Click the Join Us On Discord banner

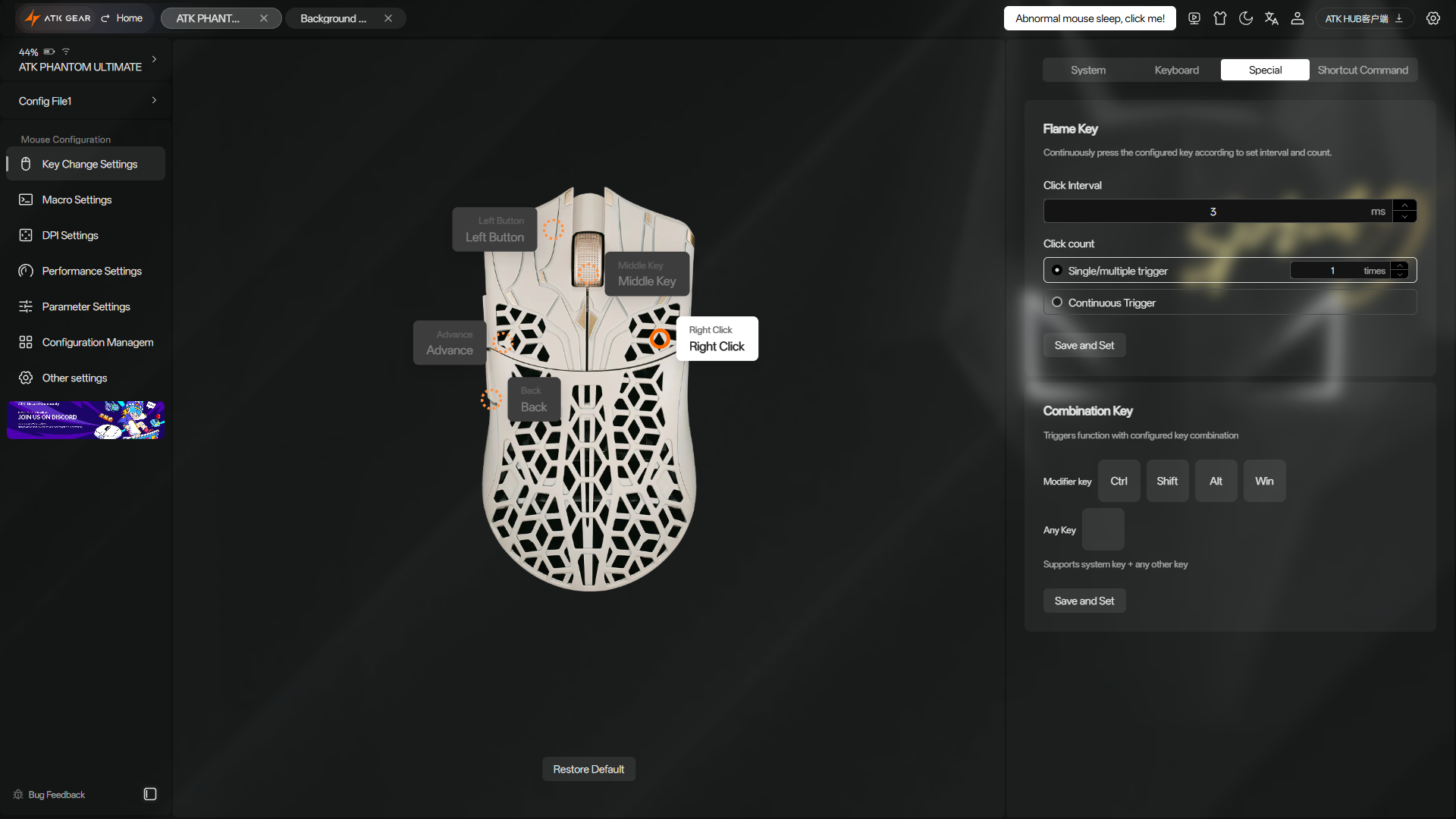click(86, 420)
